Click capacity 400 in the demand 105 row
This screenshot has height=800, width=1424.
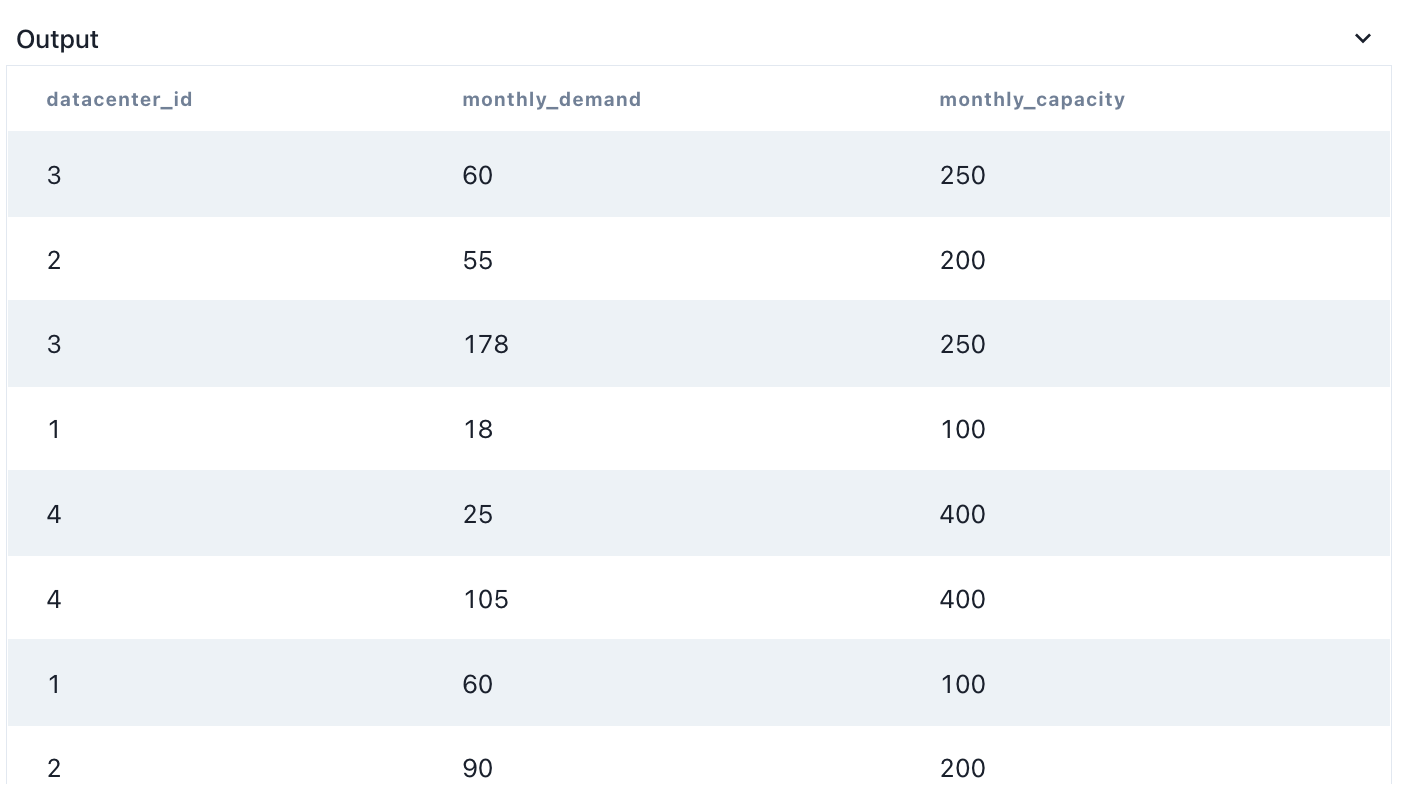pyautogui.click(x=962, y=599)
